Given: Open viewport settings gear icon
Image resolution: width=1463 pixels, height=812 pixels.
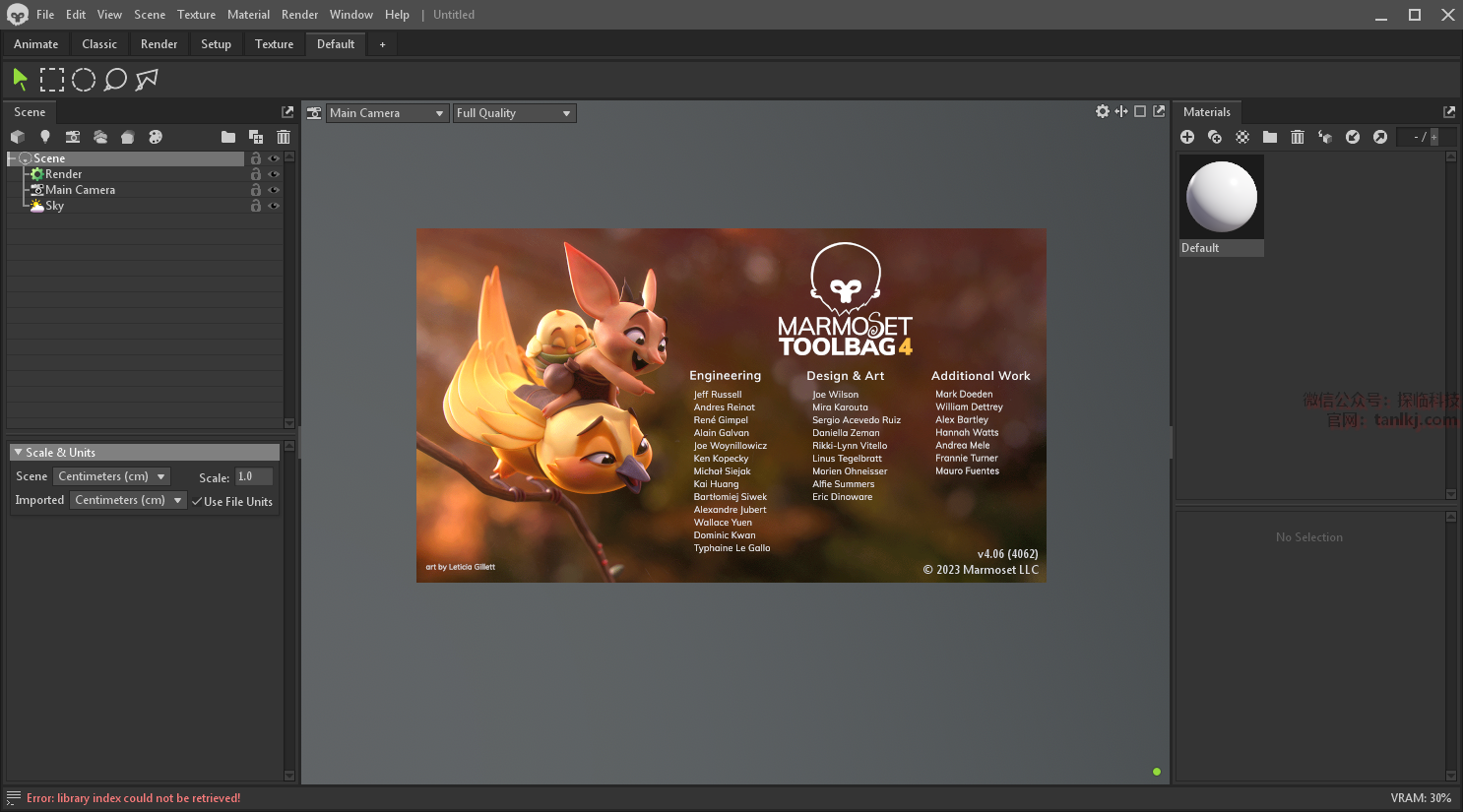Looking at the screenshot, I should point(1103,111).
